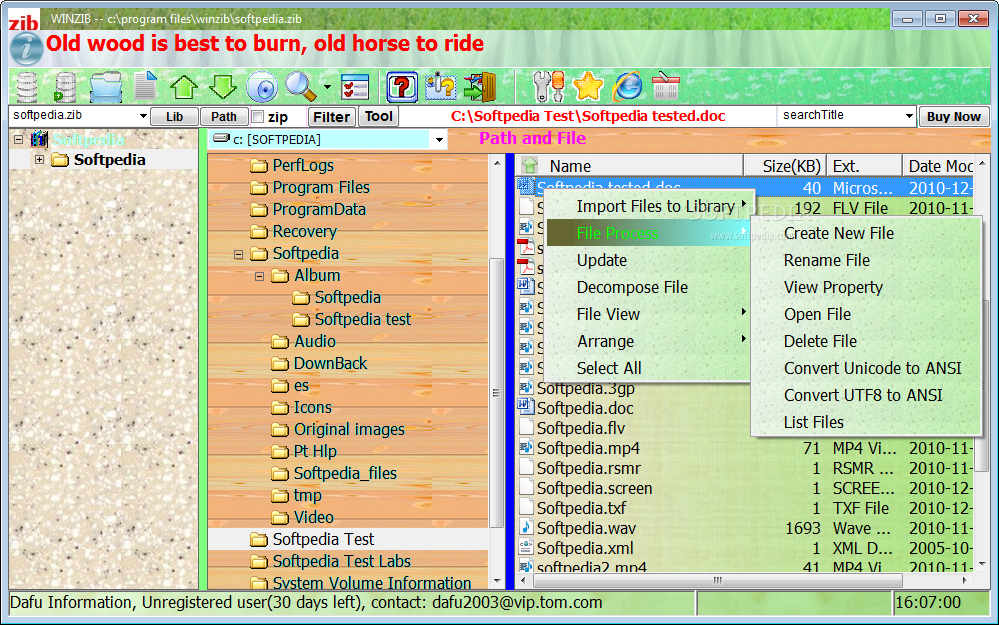Viewport: 999px width, 625px height.
Task: Click the paperclip question mark tip icon
Action: point(441,87)
